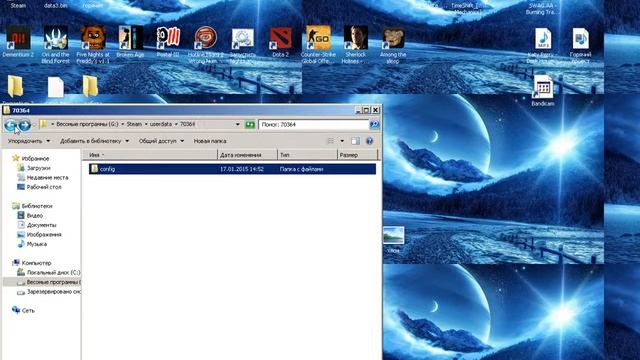
Task: Open the Упорядочить menu
Action: pos(29,141)
